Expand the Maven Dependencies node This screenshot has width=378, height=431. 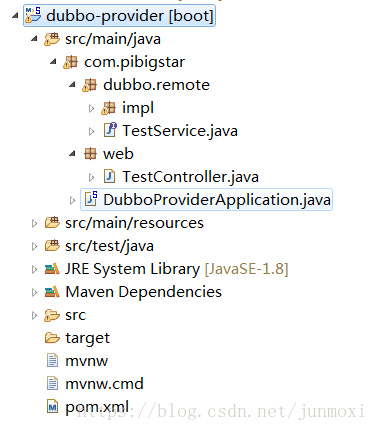(34, 292)
